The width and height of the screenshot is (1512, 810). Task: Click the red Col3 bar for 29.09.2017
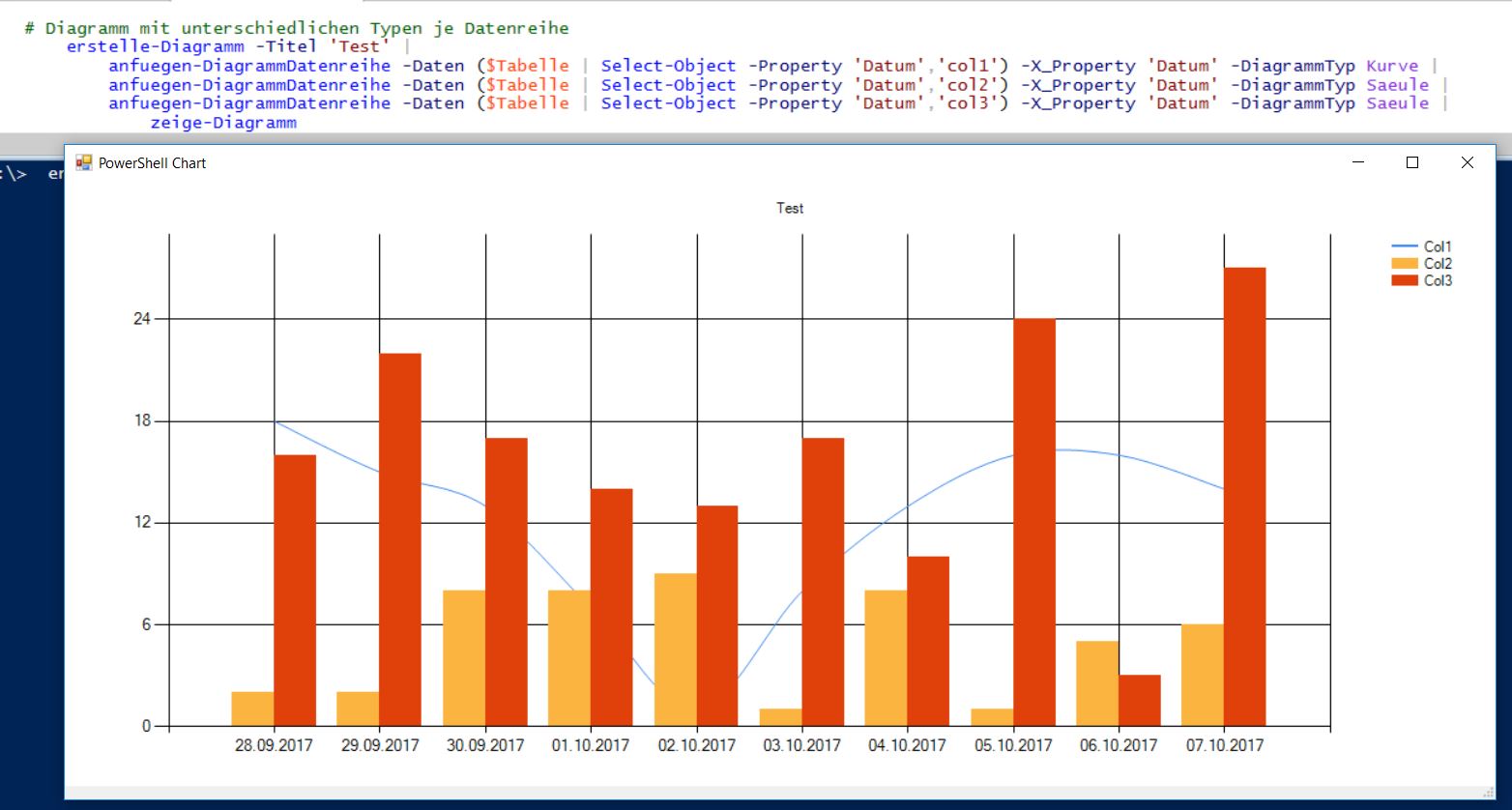400,539
